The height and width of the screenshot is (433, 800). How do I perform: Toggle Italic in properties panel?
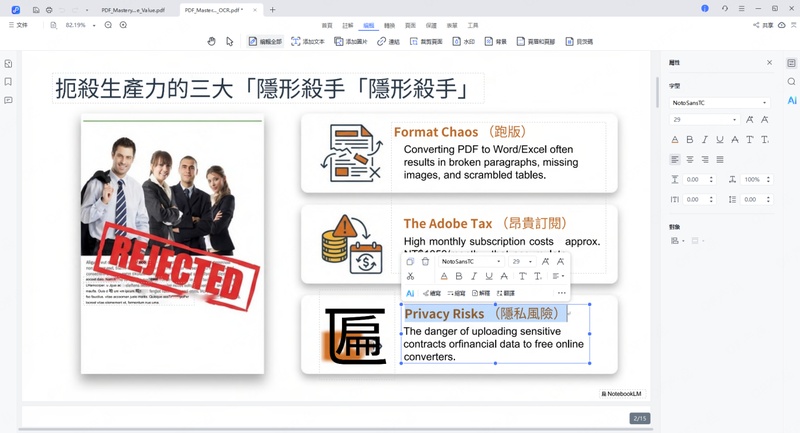click(705, 139)
